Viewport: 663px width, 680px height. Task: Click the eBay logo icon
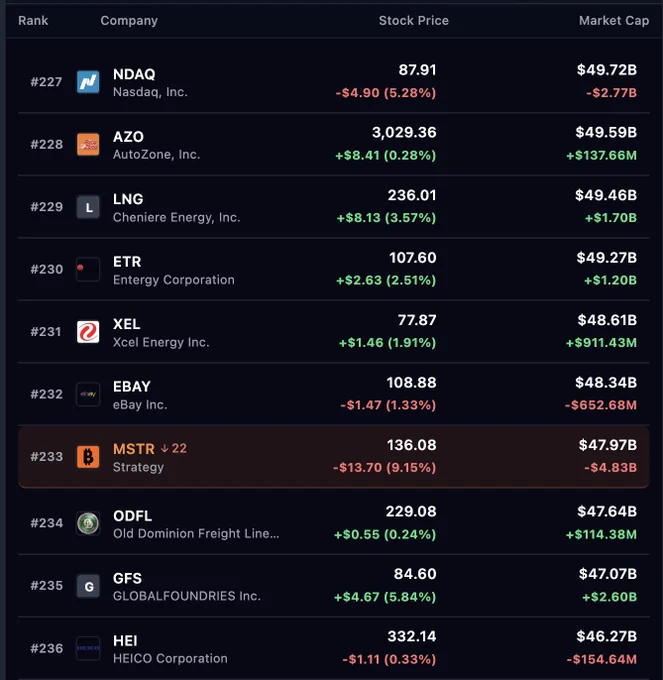click(x=88, y=394)
